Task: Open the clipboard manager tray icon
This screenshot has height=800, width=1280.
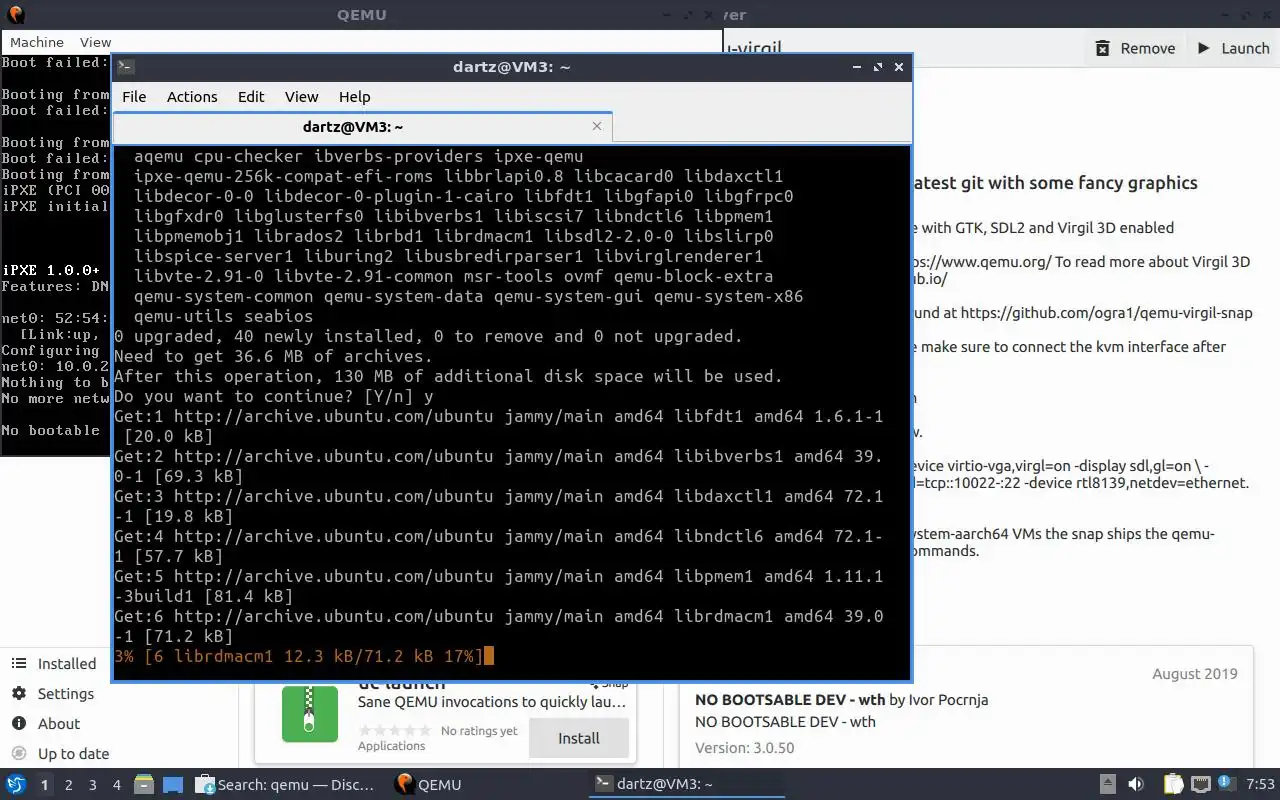Action: pos(1174,784)
